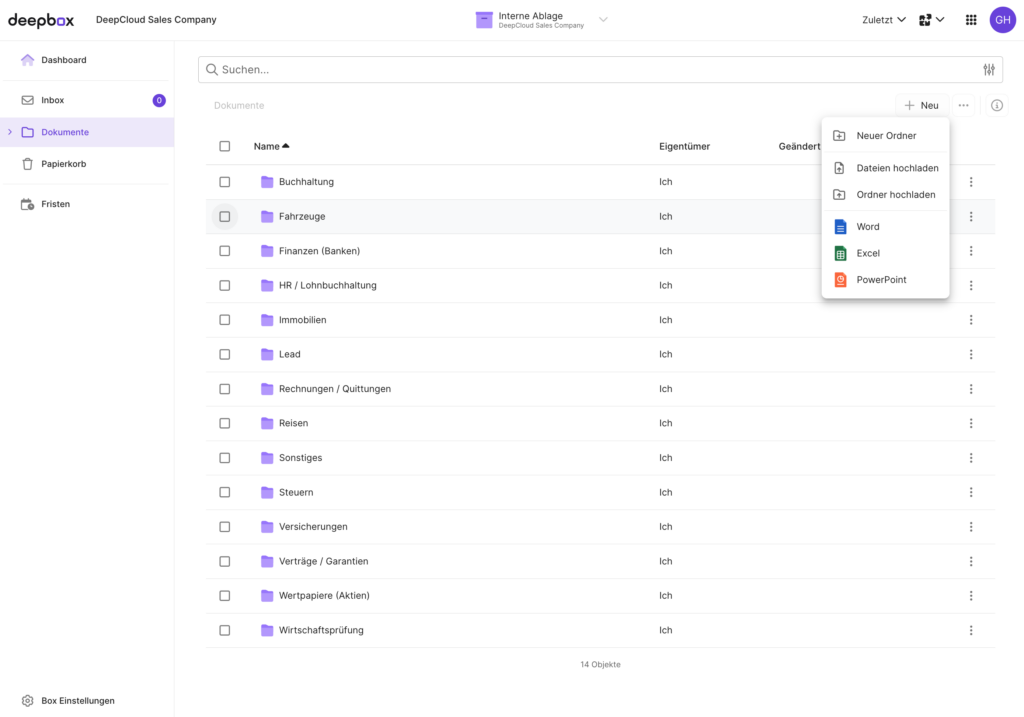
Task: Click the Neu button
Action: 921,105
